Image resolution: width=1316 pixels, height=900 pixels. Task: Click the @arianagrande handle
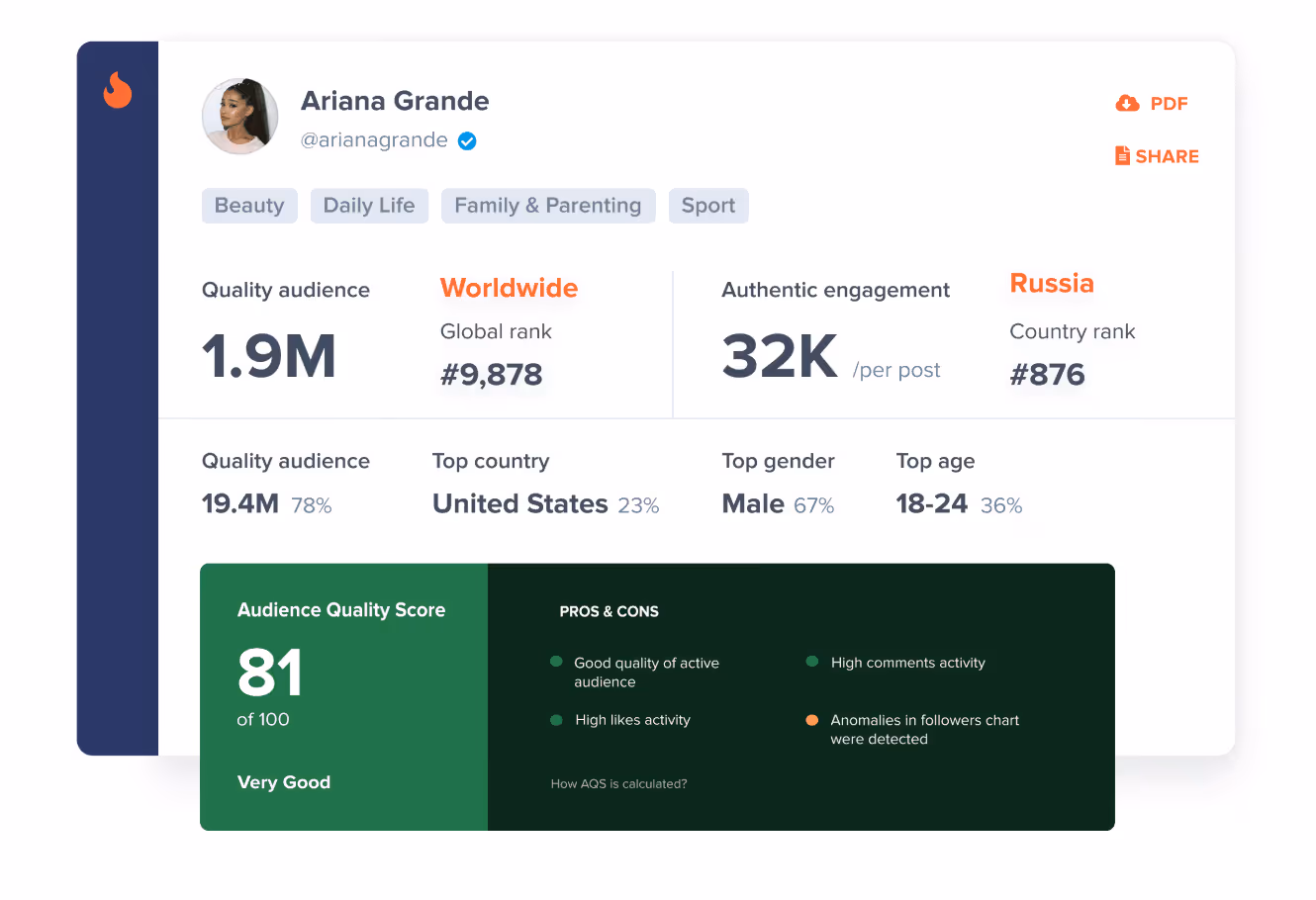(374, 140)
